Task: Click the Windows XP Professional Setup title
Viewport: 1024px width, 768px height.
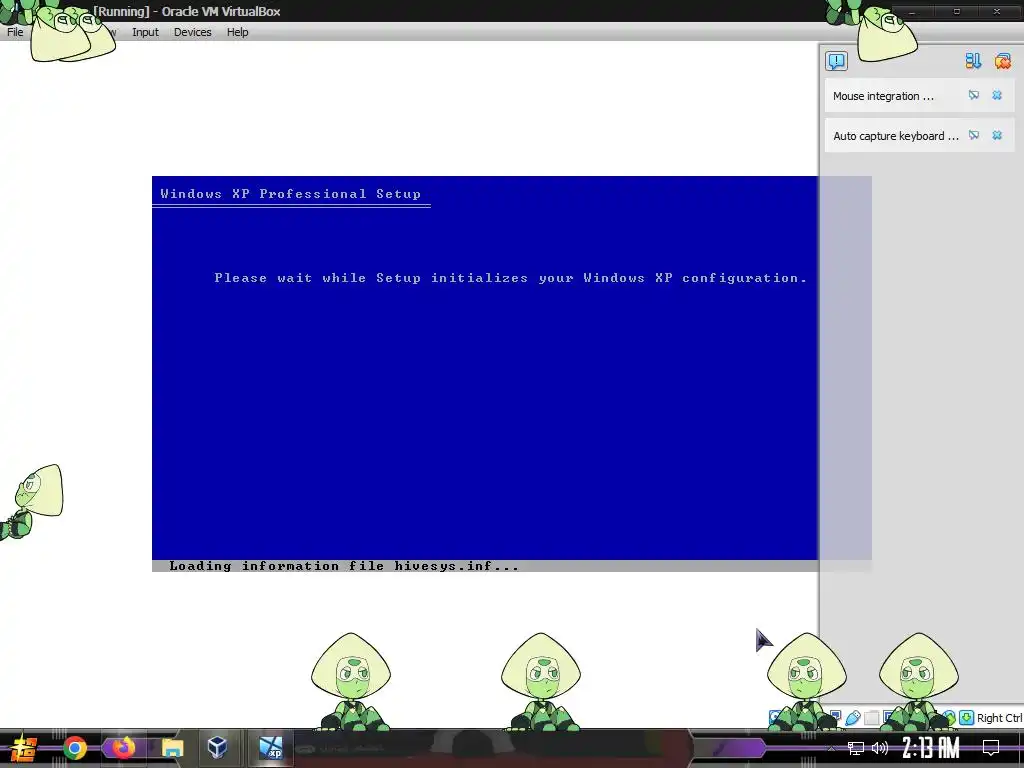Action: 291,194
